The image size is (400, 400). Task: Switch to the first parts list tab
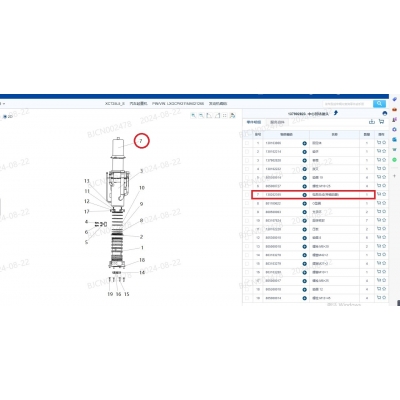[x=254, y=122]
